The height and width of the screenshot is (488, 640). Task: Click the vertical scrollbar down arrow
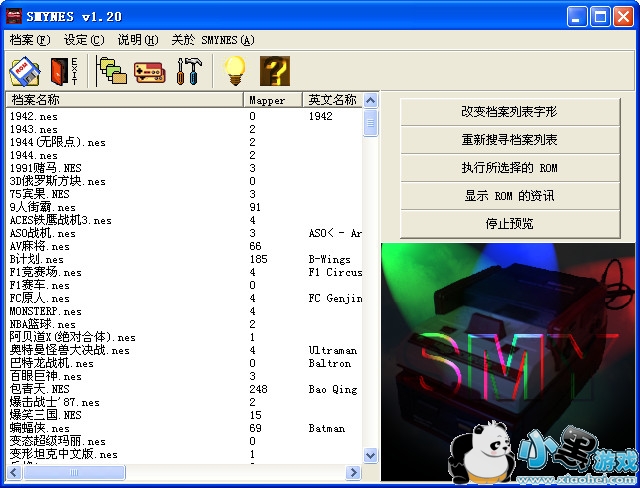(371, 455)
